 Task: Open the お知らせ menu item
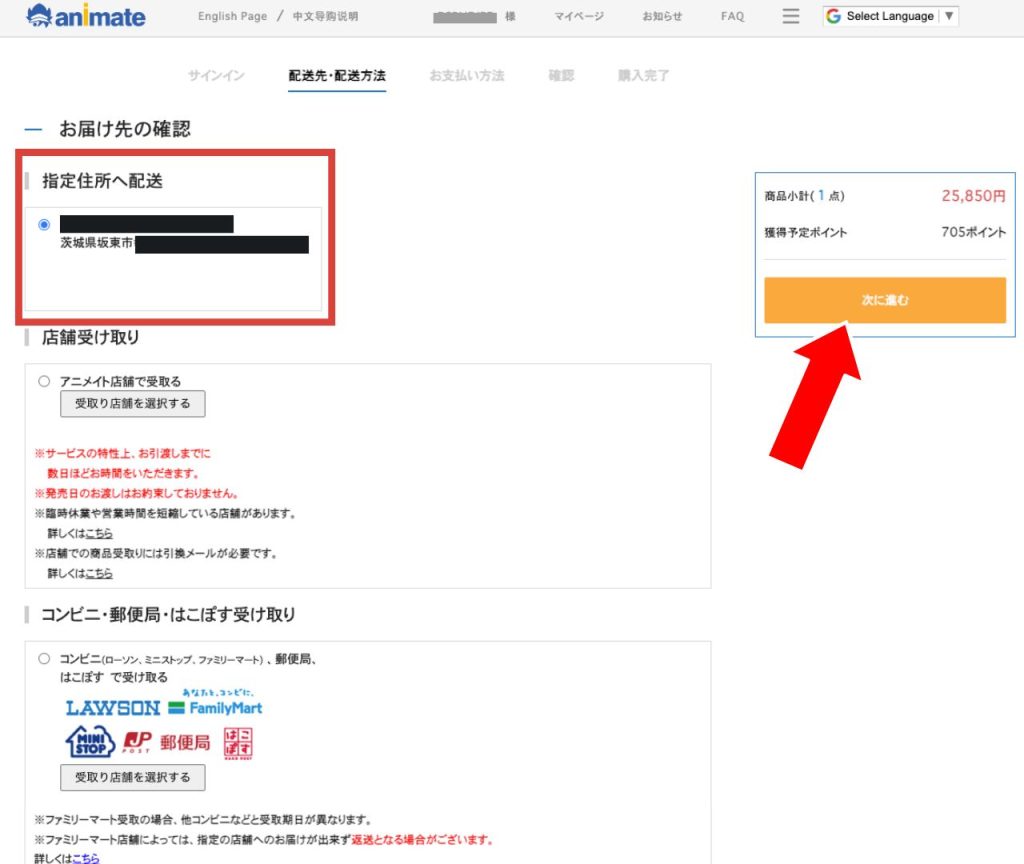[662, 17]
